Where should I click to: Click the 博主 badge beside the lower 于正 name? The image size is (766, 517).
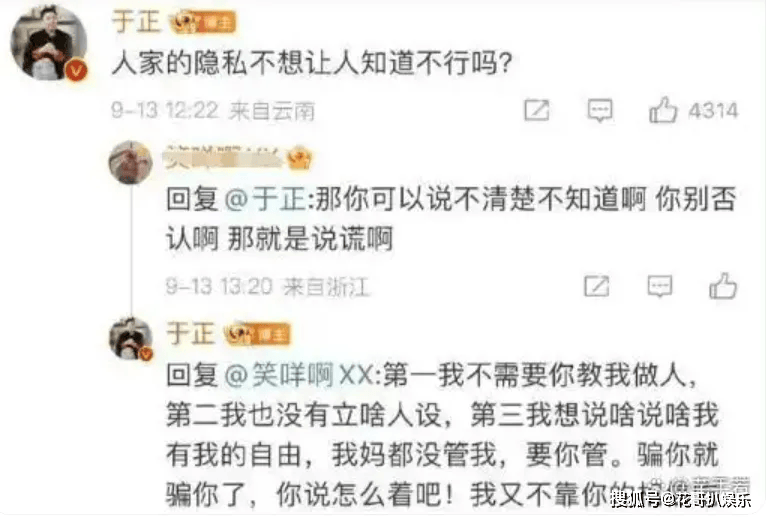(257, 335)
